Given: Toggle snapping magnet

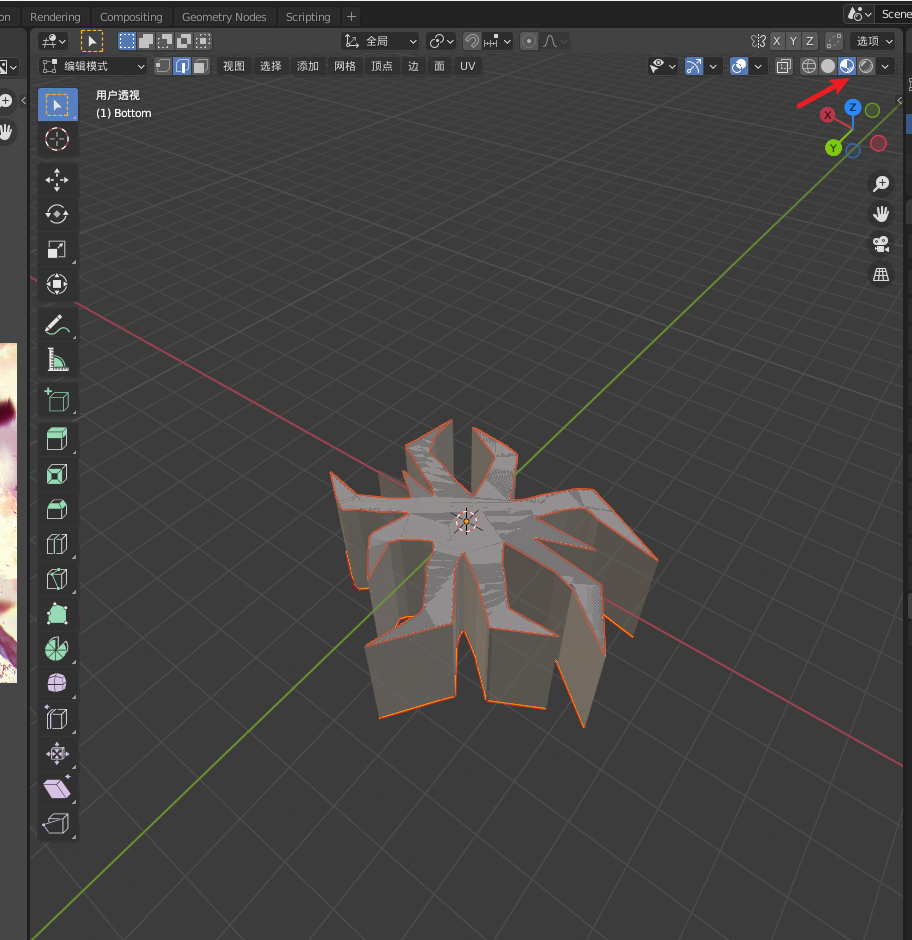Looking at the screenshot, I should [472, 41].
